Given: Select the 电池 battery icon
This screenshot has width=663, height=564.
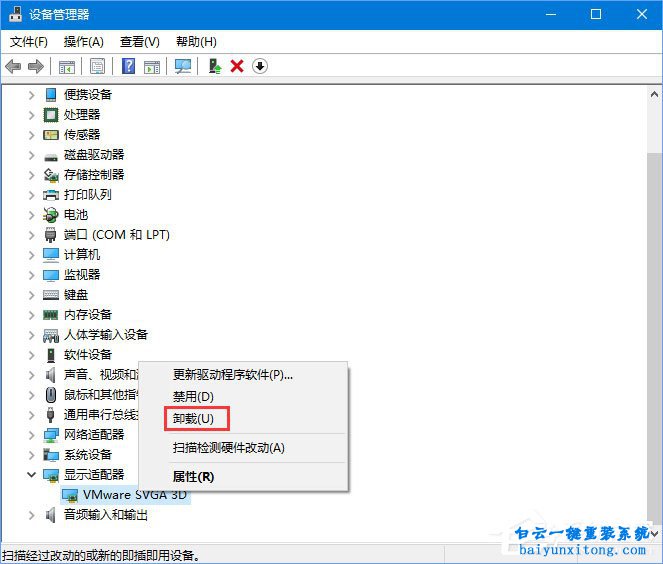Looking at the screenshot, I should coord(50,215).
